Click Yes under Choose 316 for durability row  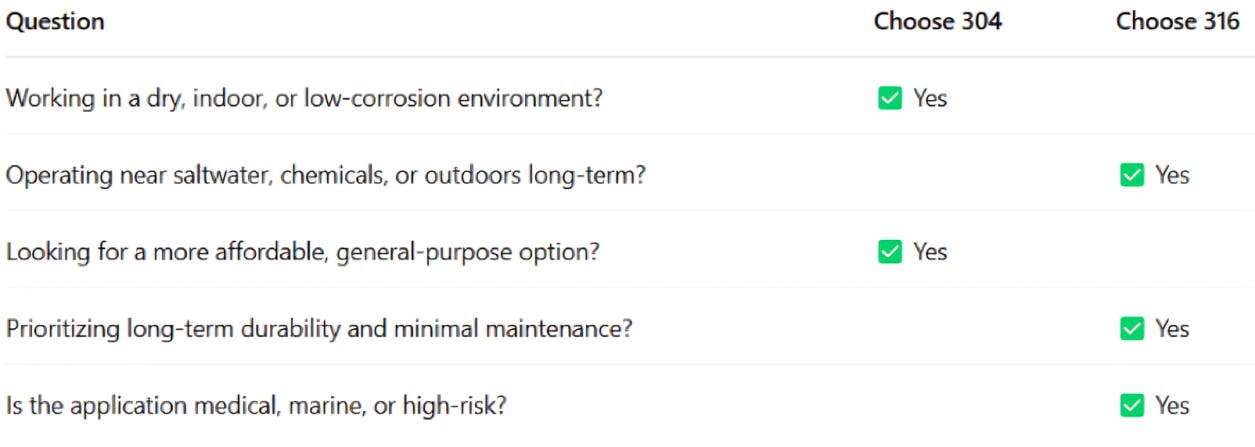point(1172,328)
